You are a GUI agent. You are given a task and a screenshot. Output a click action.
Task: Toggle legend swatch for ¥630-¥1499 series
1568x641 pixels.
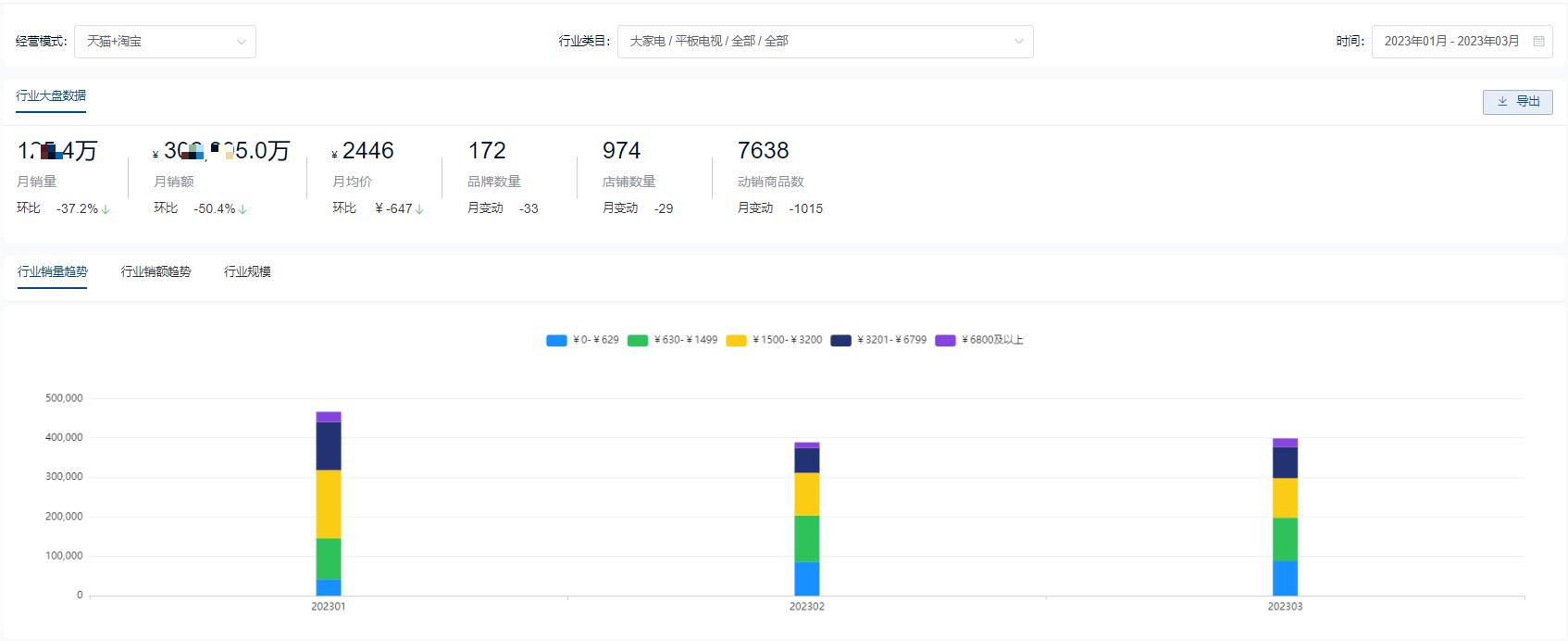[638, 341]
